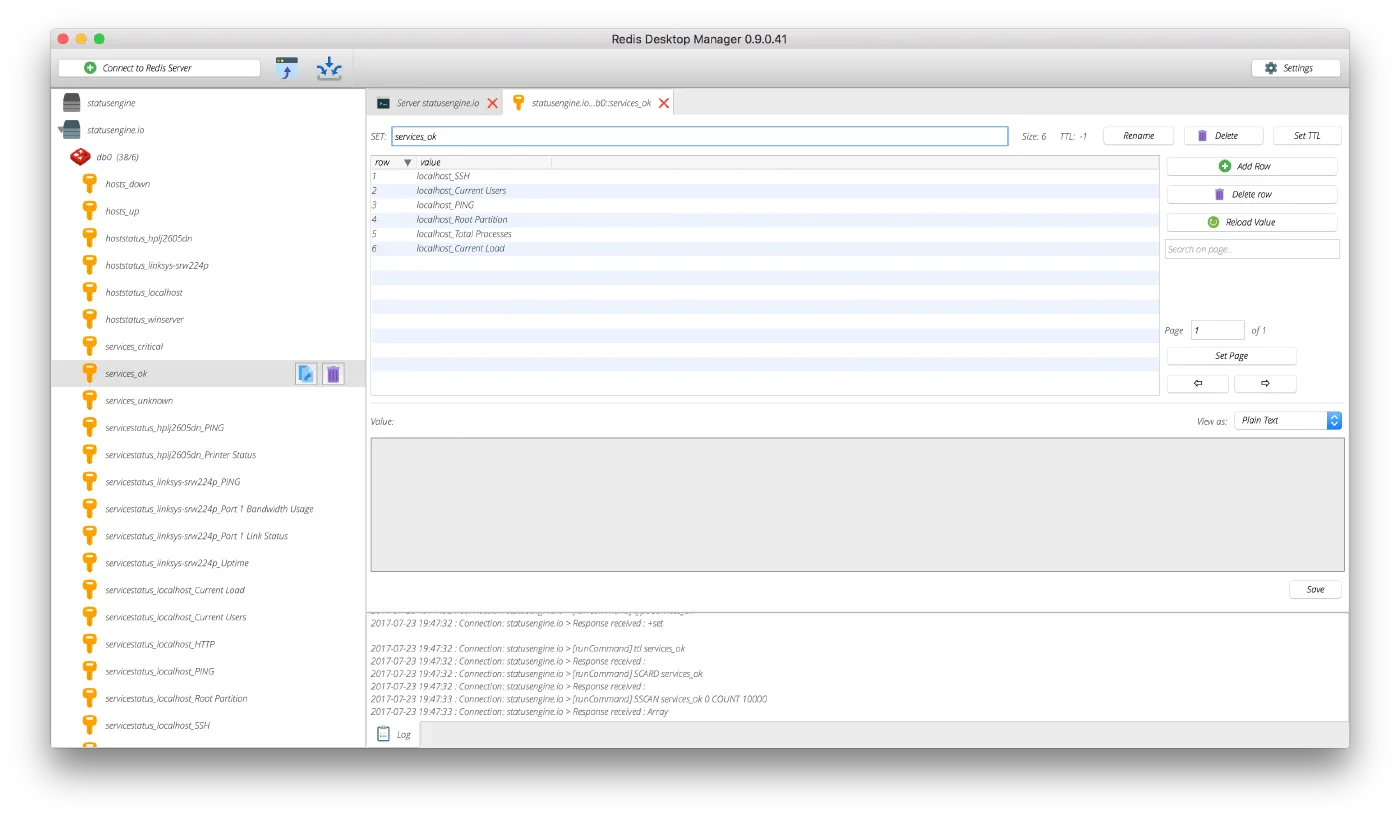Select row localhost_Current Load
This screenshot has width=1400, height=820.
(765, 248)
